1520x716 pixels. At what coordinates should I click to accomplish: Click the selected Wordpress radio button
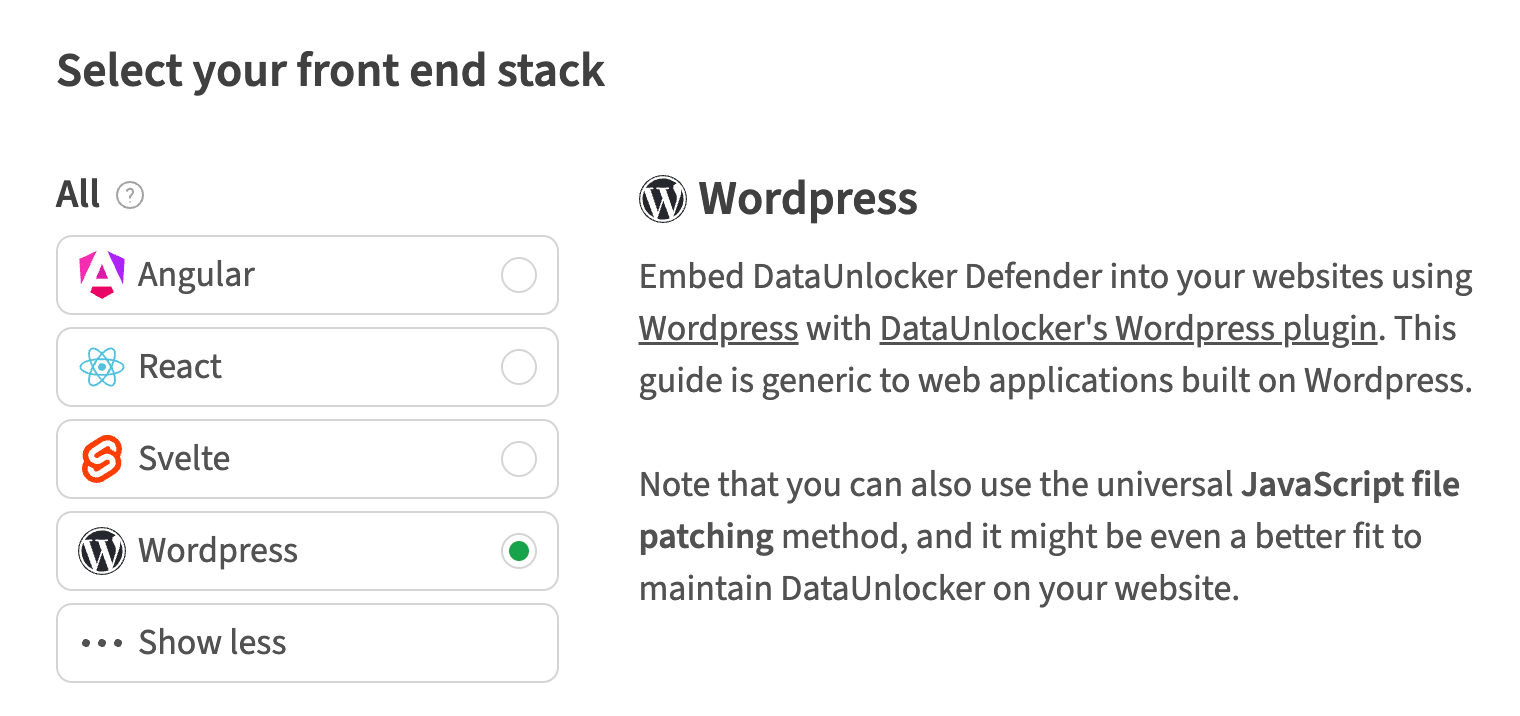coord(518,550)
